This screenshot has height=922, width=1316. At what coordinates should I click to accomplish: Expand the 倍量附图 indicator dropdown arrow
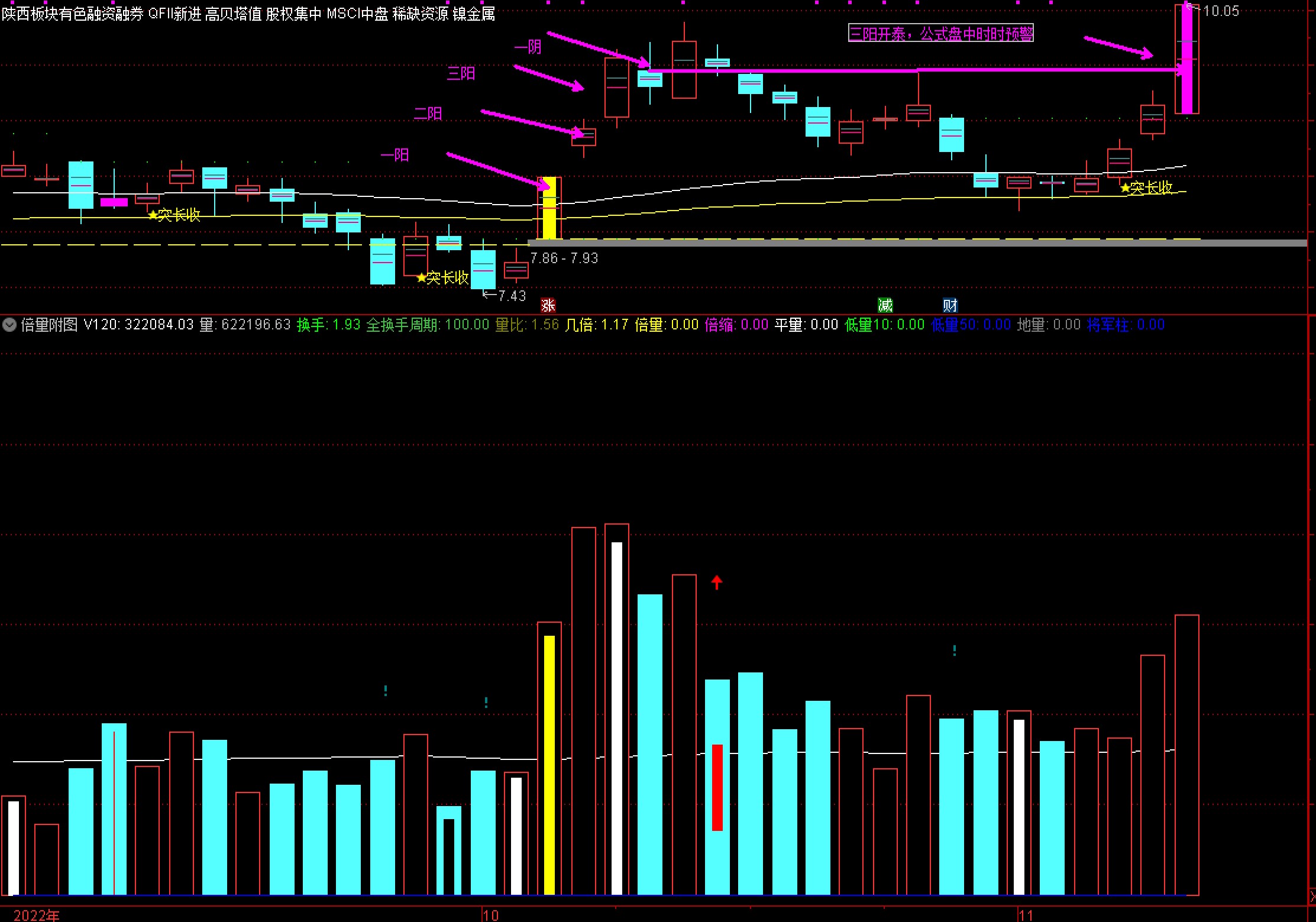tap(9, 325)
